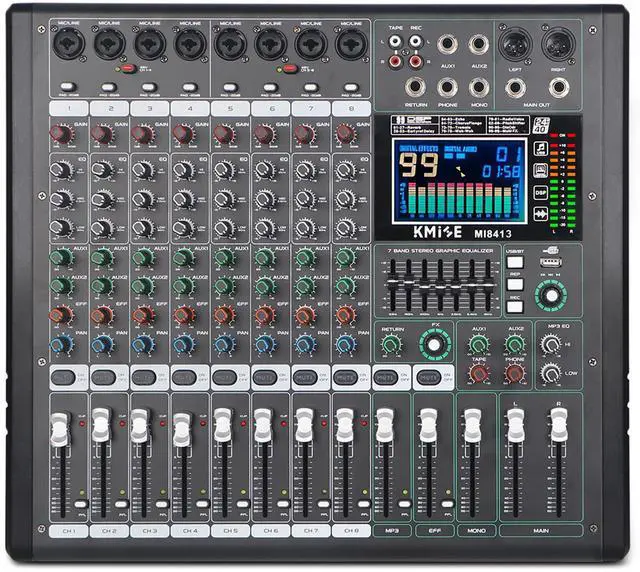This screenshot has height=572, width=640.
Task: Toggle the channel 2 PAD -20dB button
Action: [x=108, y=87]
